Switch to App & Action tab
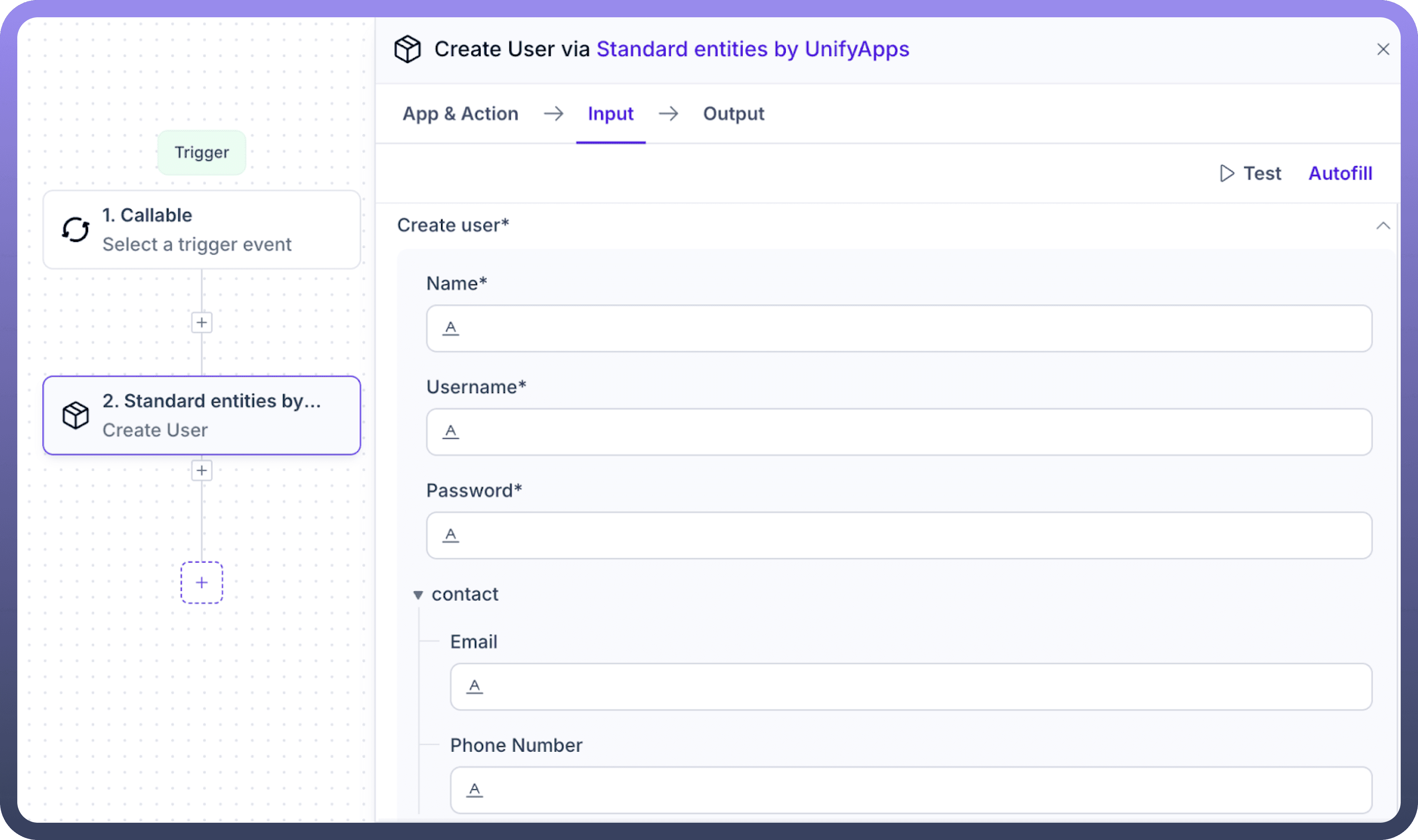 460,114
